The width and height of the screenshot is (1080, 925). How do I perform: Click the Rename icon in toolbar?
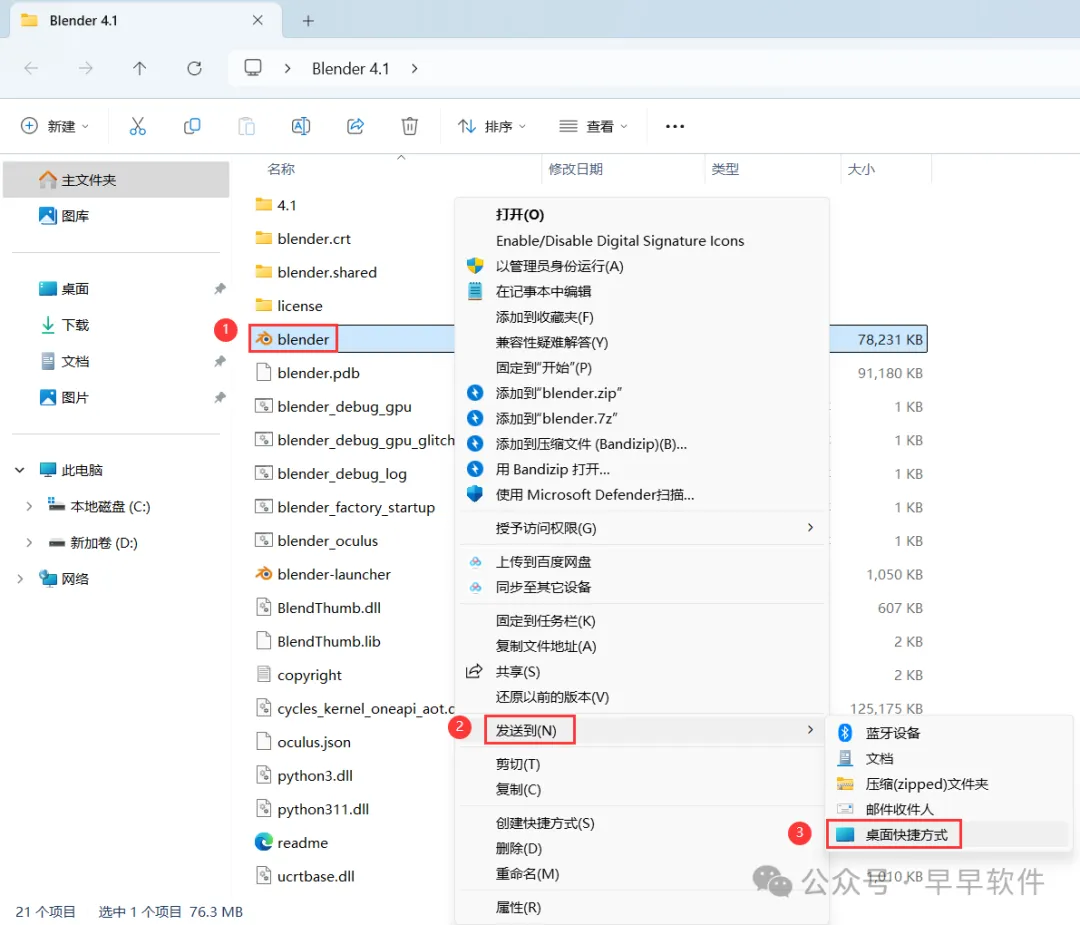(x=301, y=126)
